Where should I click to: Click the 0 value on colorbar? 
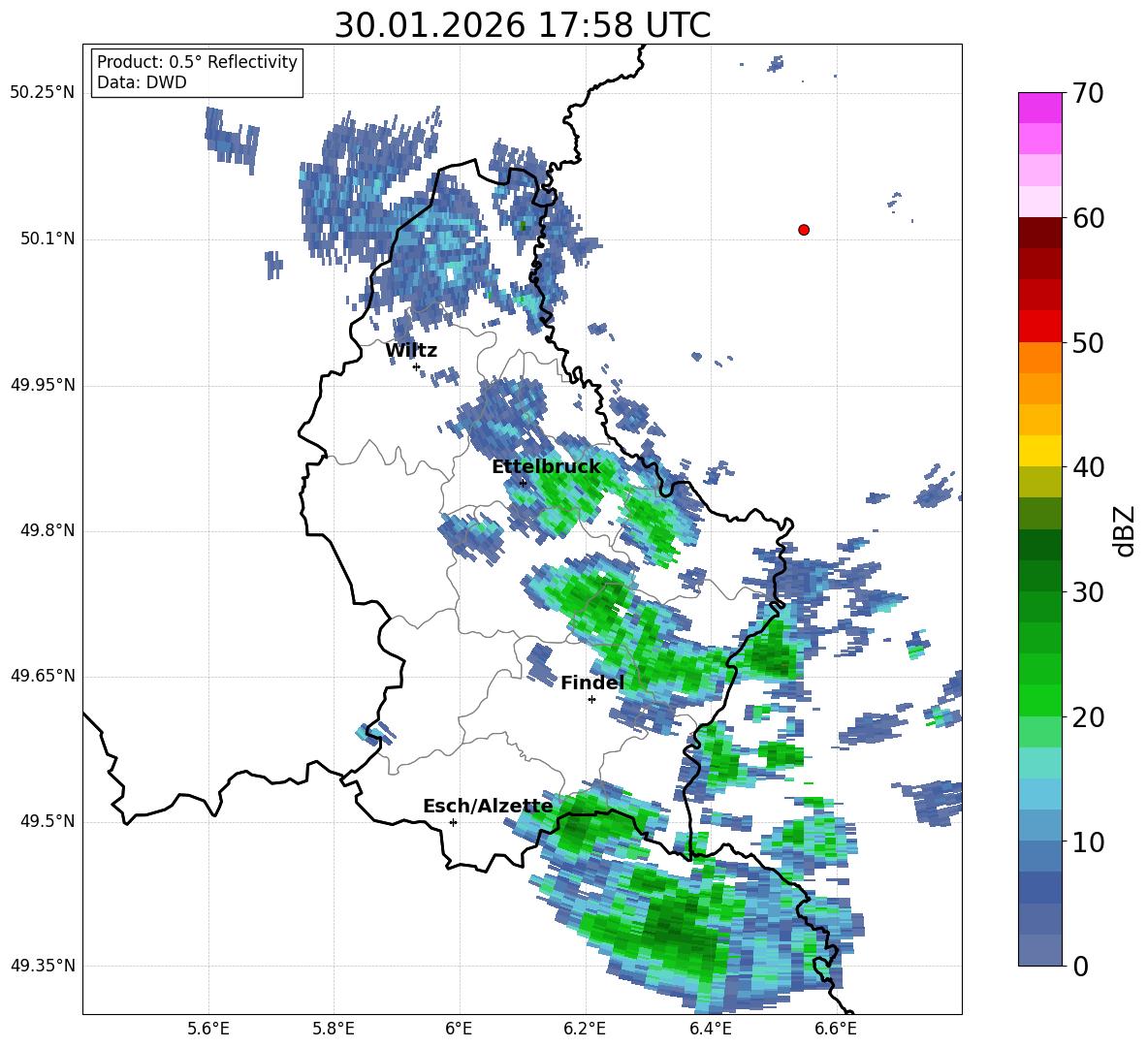tap(1081, 967)
